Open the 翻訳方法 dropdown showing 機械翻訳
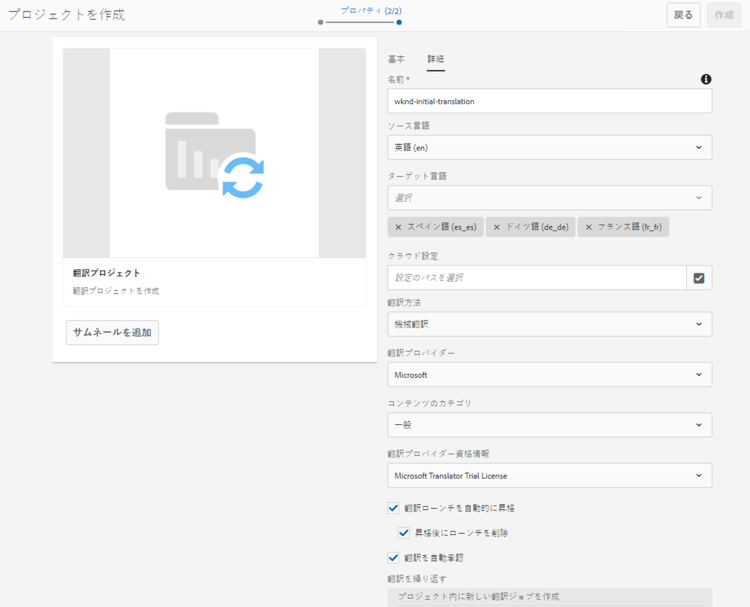Screen dimensions: 750x607 550,324
